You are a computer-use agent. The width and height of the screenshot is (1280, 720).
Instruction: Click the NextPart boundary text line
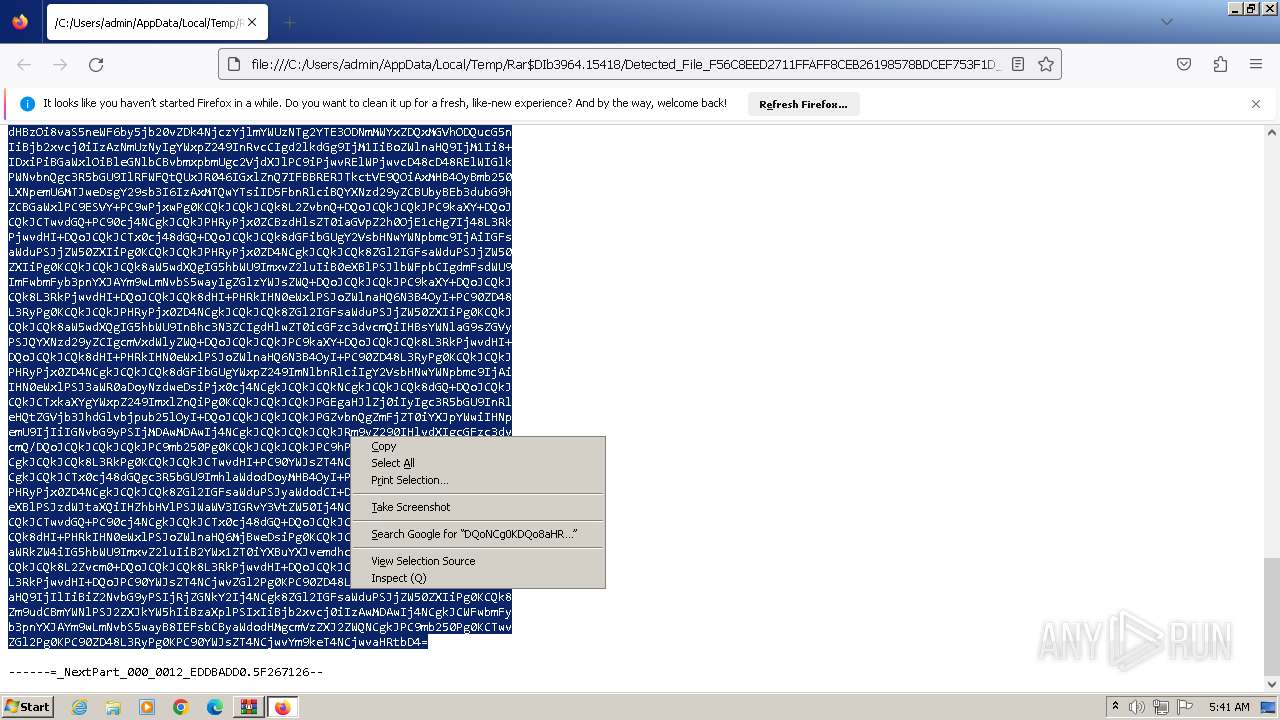[x=166, y=672]
